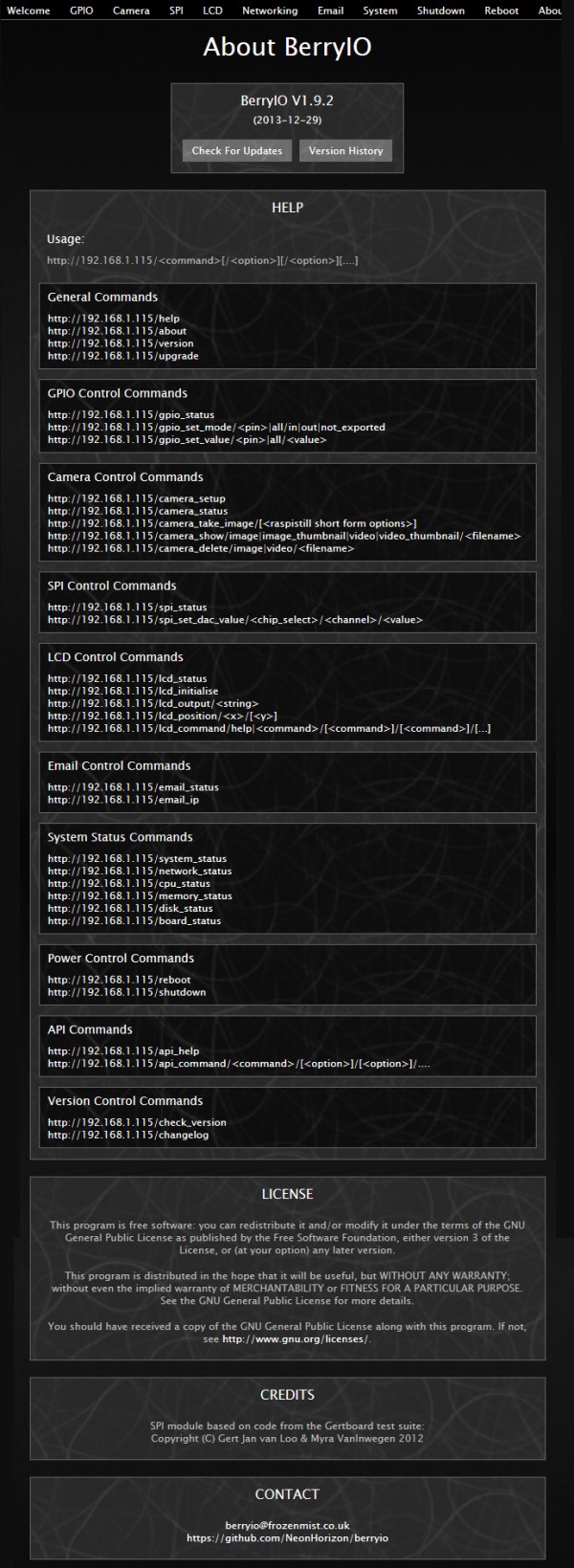Click the /shutdown command URL in Help
Screen dimensions: 574x1568
(127, 992)
